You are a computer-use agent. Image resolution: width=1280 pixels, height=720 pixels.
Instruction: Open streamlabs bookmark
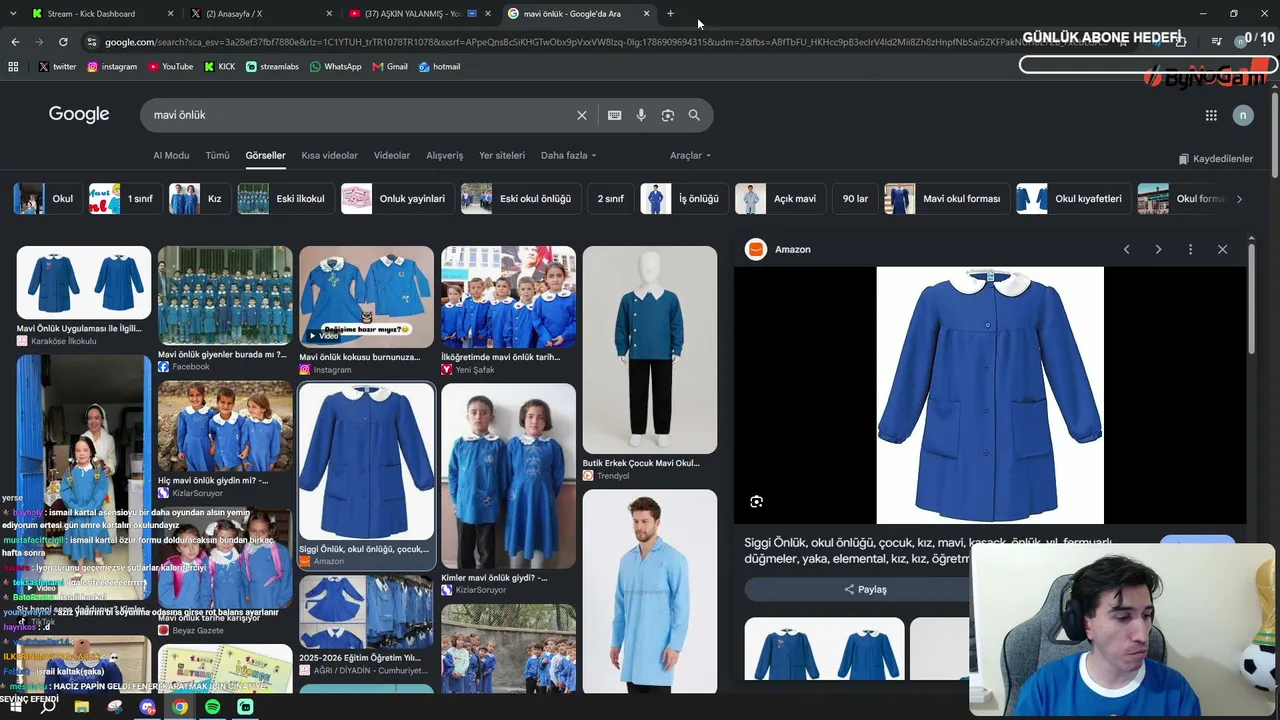tap(272, 66)
